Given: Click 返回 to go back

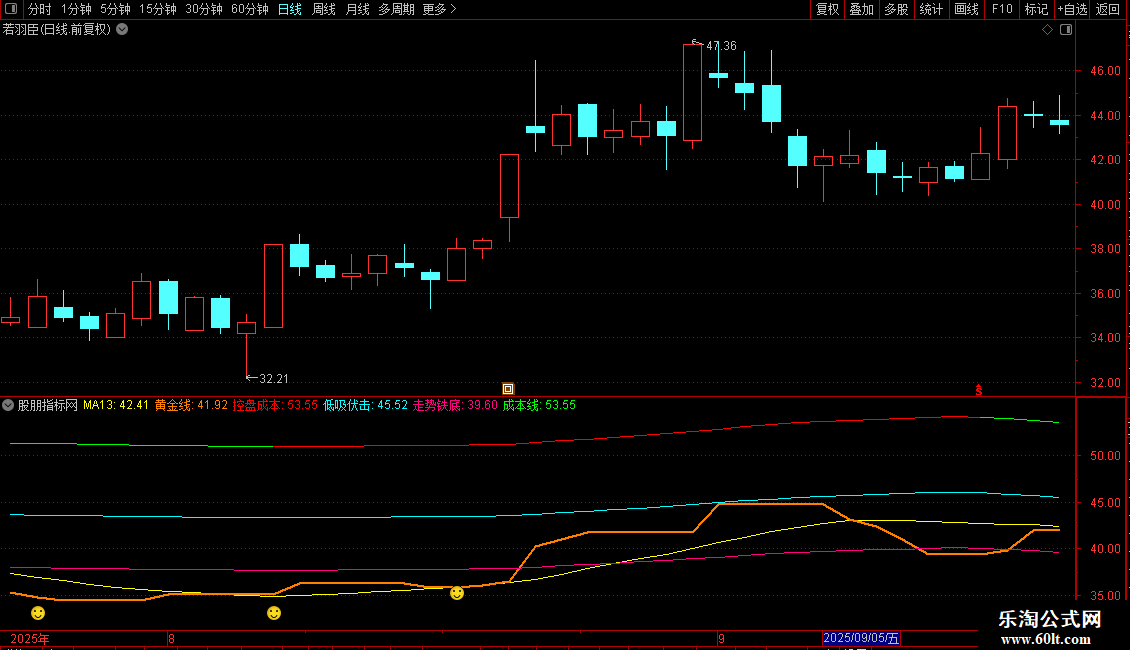Looking at the screenshot, I should tap(1108, 9).
